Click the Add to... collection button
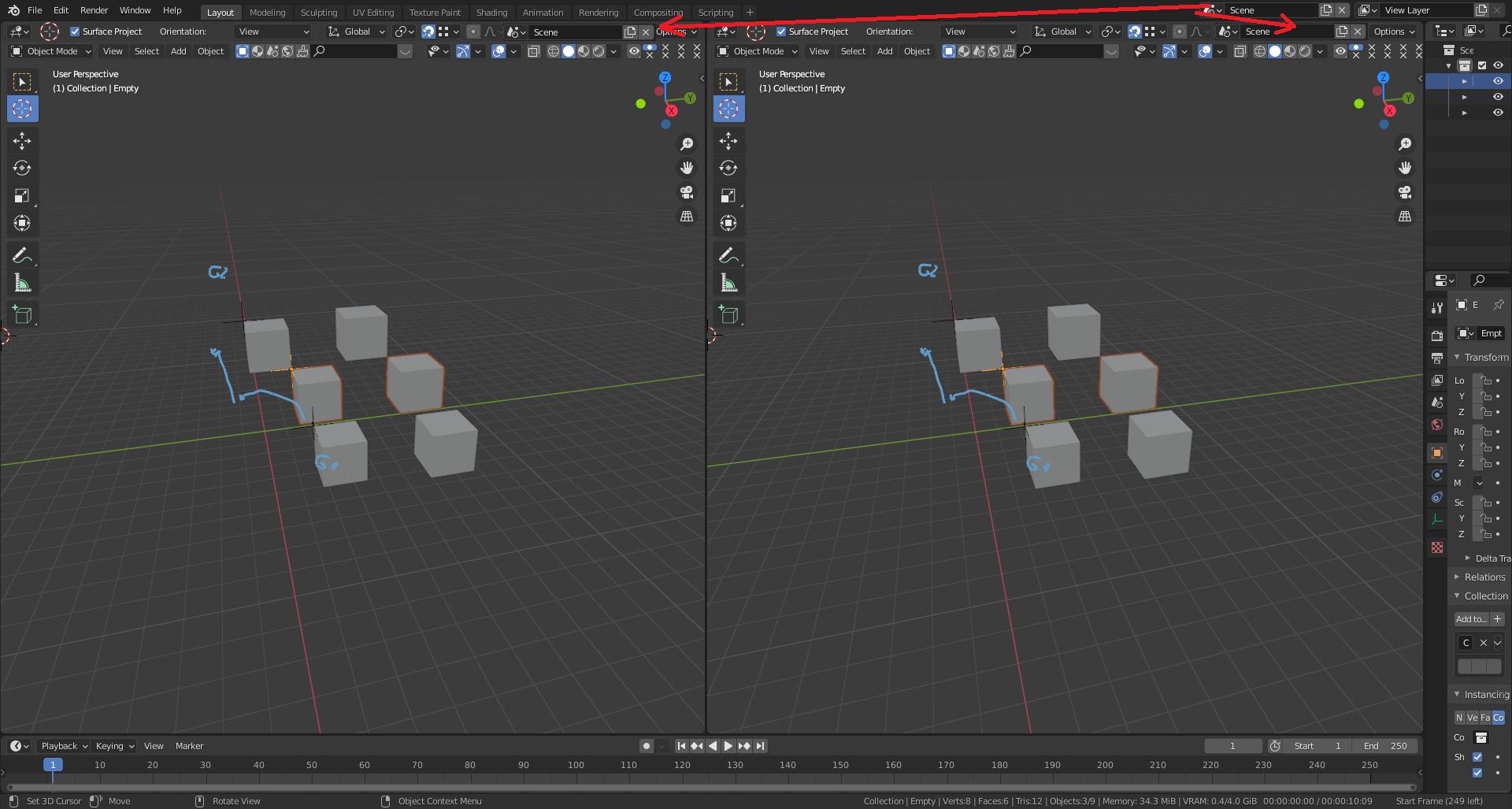The width and height of the screenshot is (1512, 809). (x=1471, y=619)
